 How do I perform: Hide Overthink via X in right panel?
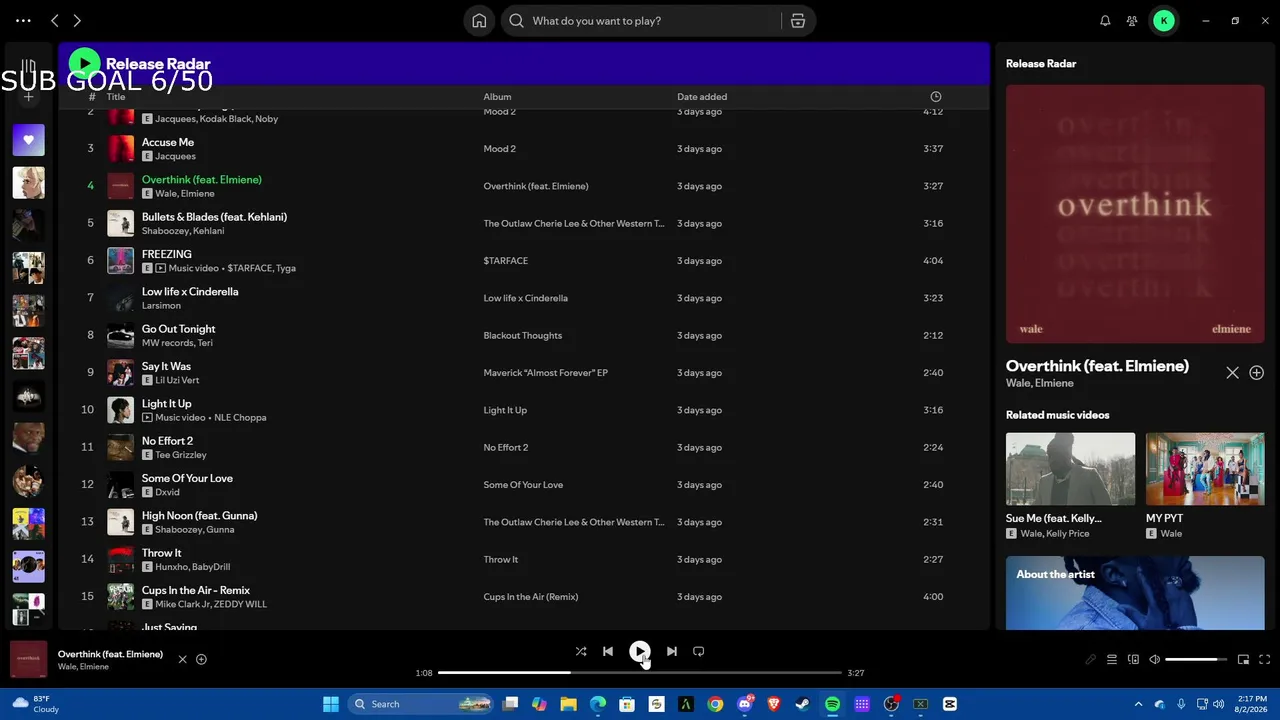point(1232,372)
